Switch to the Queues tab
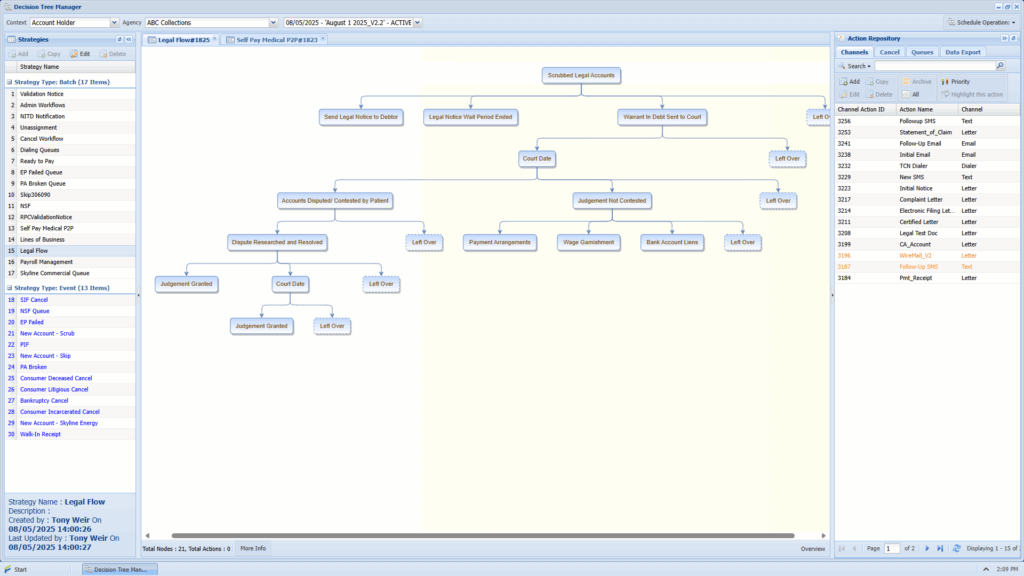Image resolution: width=1024 pixels, height=576 pixels. click(x=922, y=52)
